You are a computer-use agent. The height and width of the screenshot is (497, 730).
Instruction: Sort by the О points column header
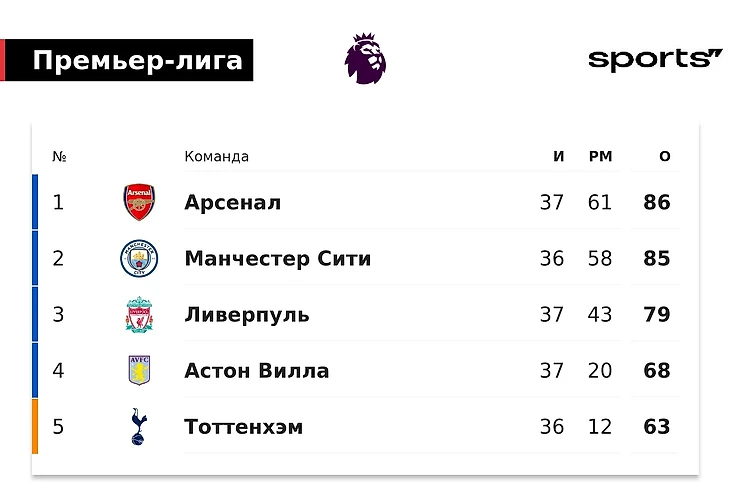(x=665, y=156)
